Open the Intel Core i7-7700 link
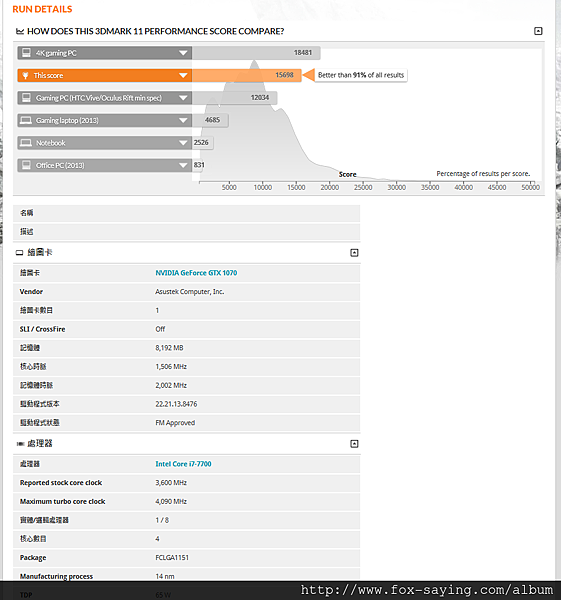The image size is (561, 600). point(183,464)
